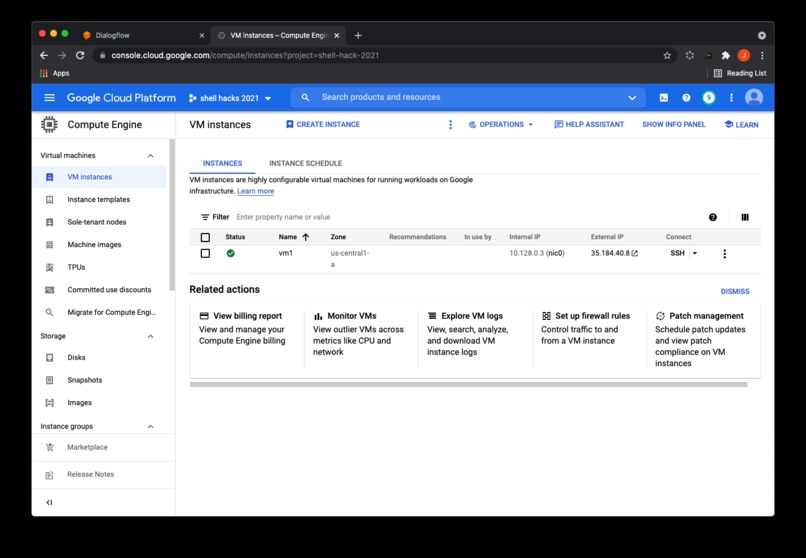Open VM instances in sidebar
Image resolution: width=806 pixels, height=558 pixels.
(x=100, y=177)
